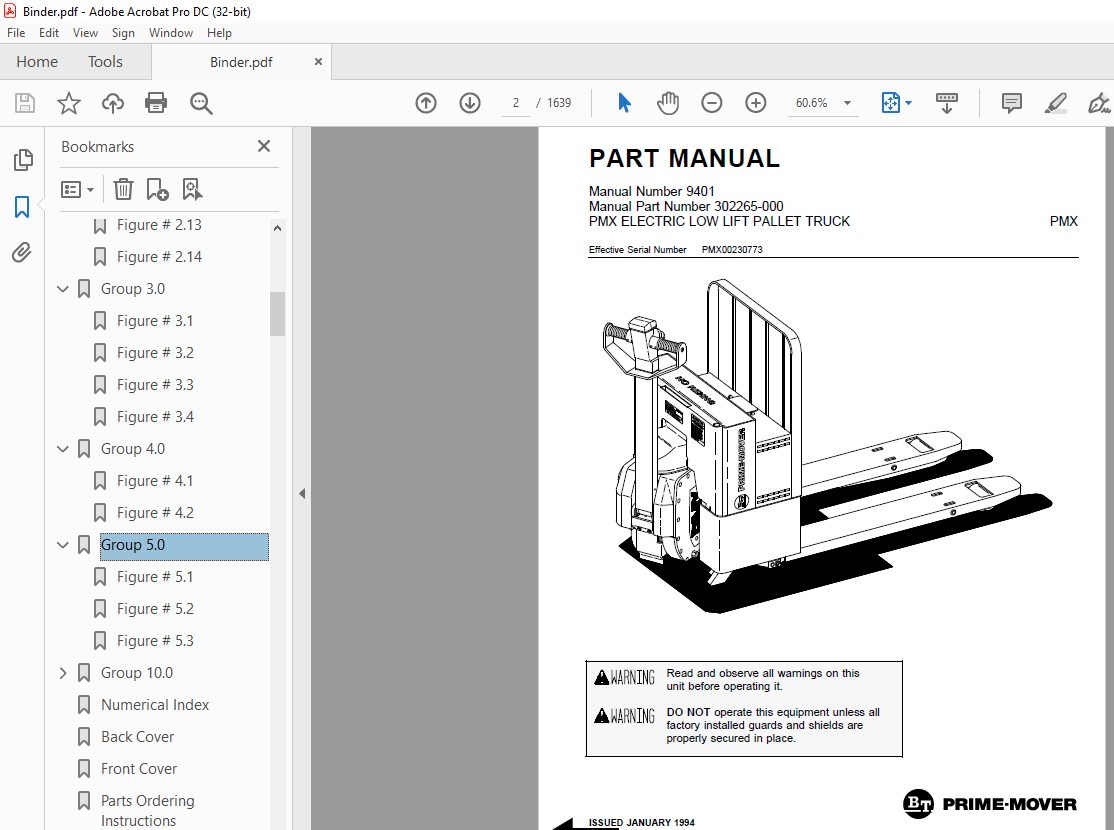
Task: Open the find text magnifier tool
Action: click(x=201, y=103)
